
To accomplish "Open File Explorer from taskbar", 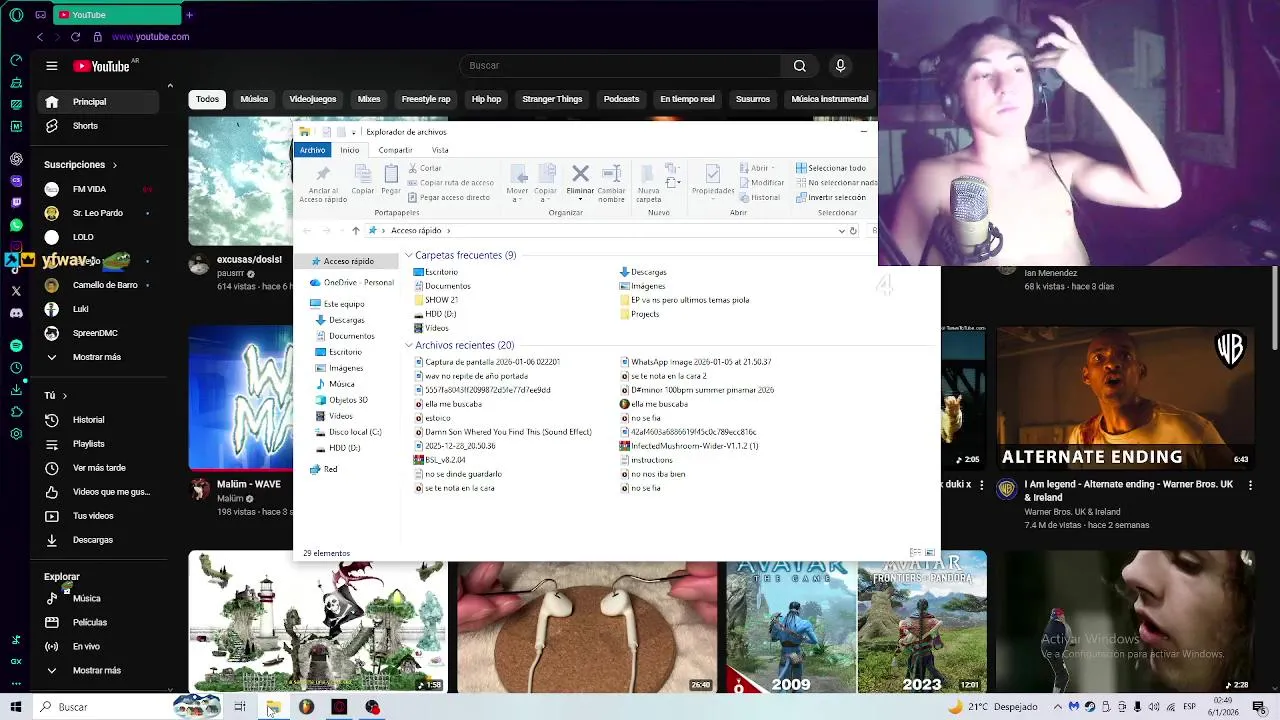I will (273, 707).
